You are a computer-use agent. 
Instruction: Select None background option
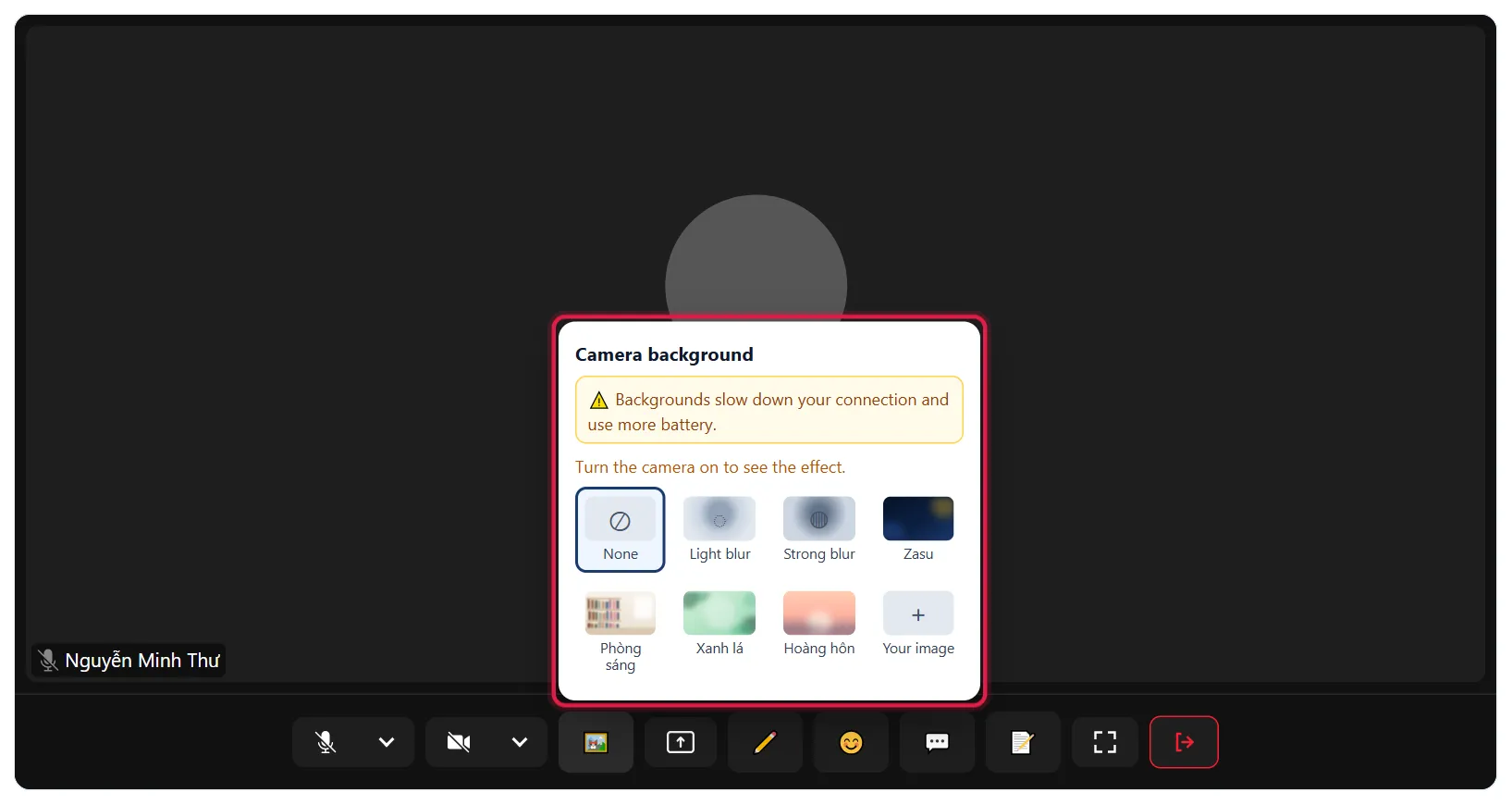coord(621,530)
